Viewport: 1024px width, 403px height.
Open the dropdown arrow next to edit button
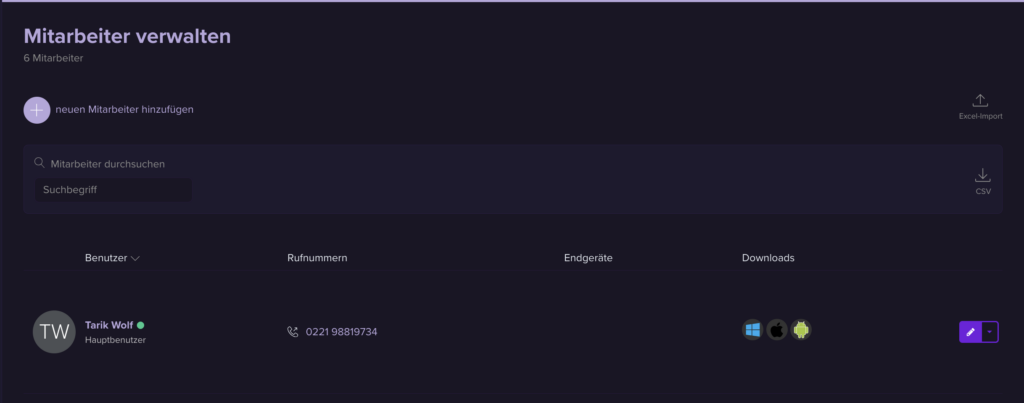coord(990,332)
